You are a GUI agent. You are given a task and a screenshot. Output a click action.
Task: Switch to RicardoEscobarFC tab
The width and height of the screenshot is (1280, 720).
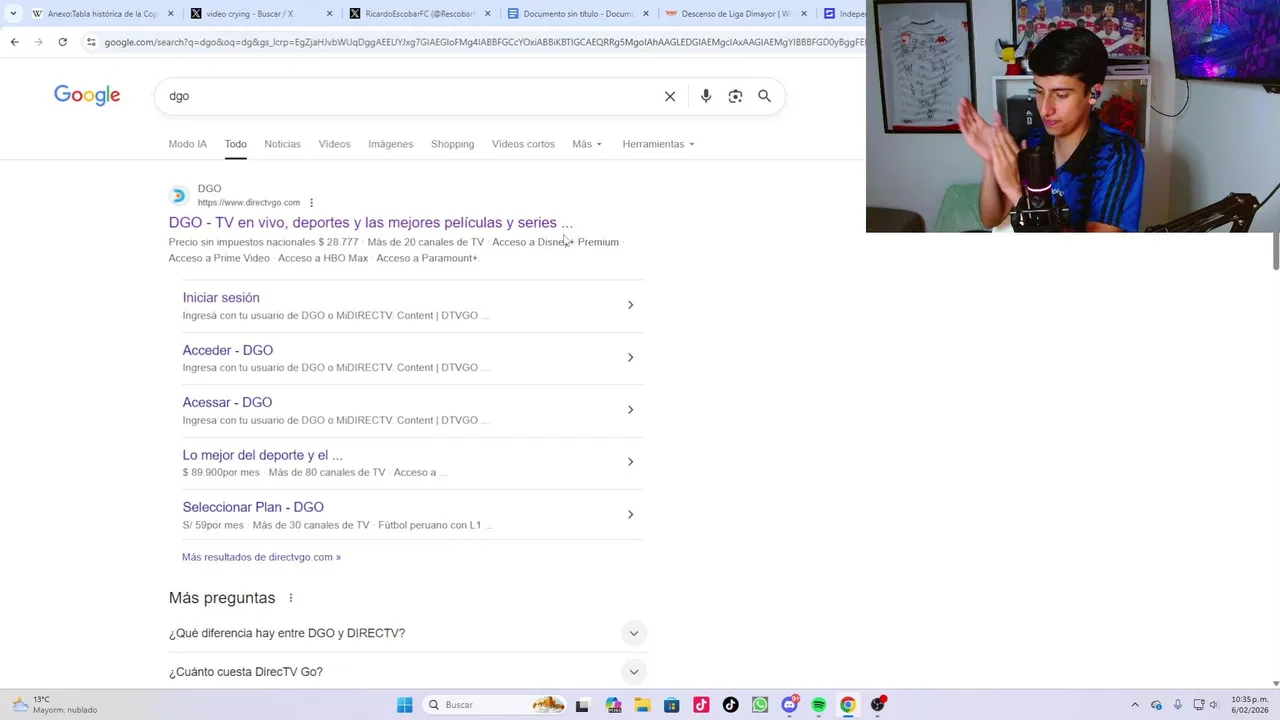[420, 14]
